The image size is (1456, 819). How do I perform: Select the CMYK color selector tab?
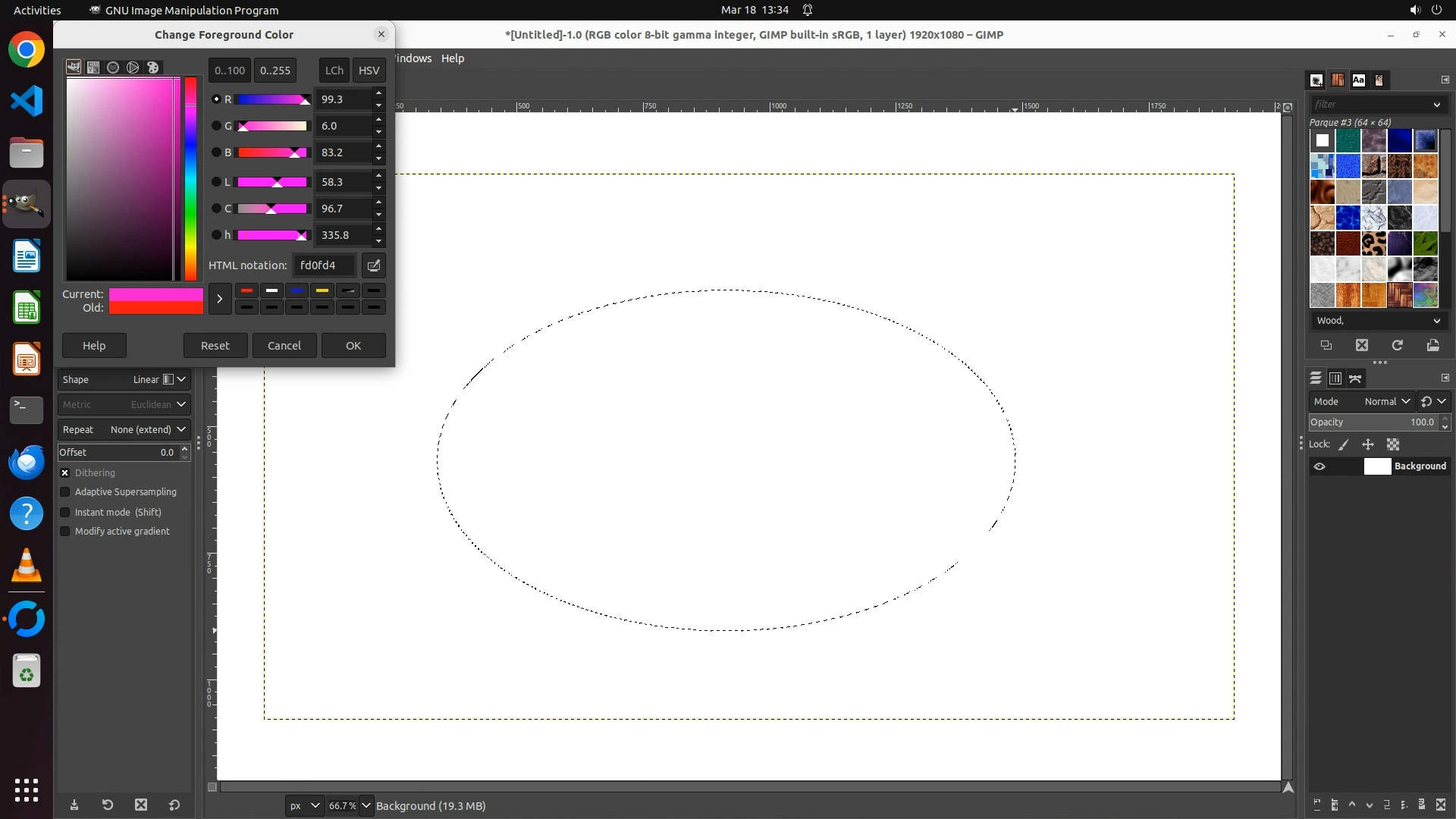coord(93,67)
